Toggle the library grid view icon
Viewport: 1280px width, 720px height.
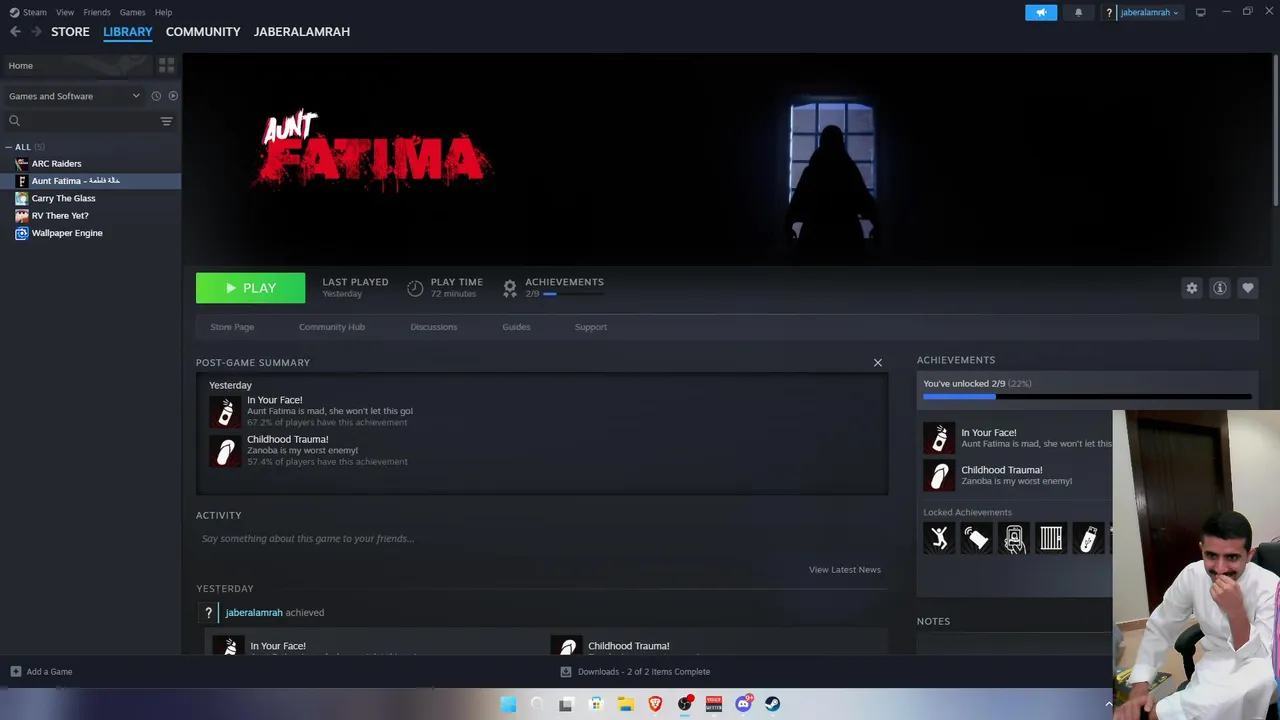pyautogui.click(x=166, y=65)
